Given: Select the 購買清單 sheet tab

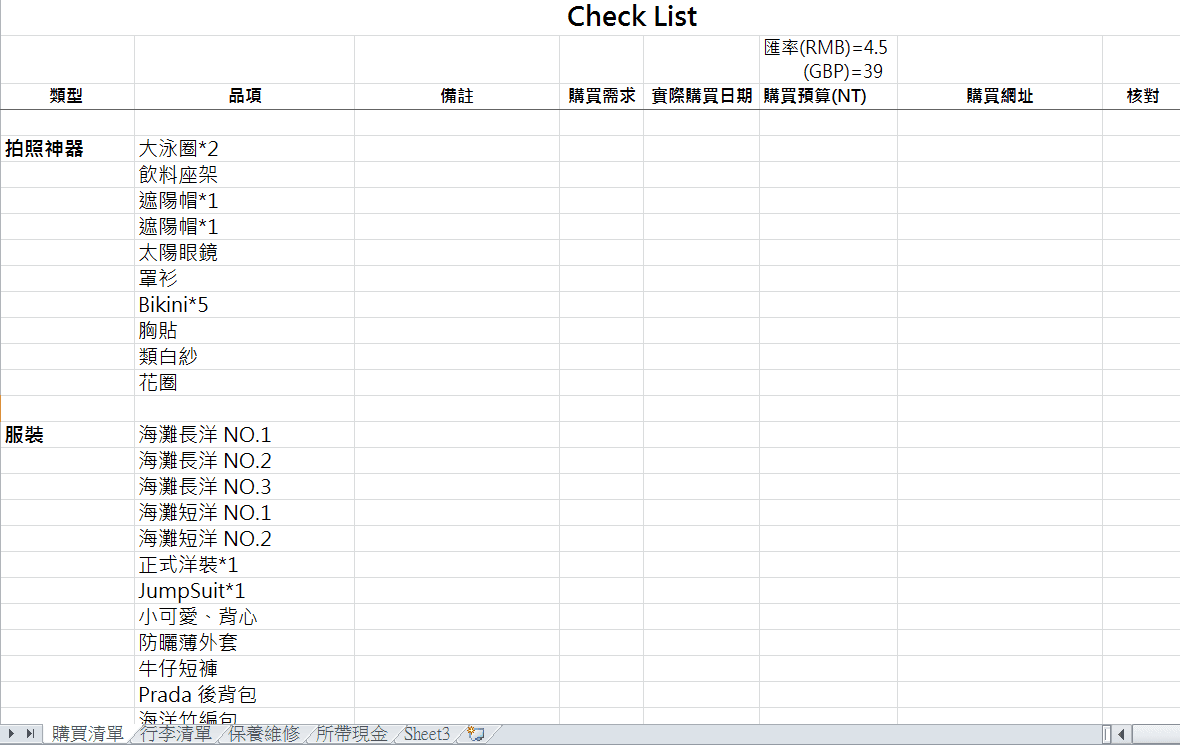Looking at the screenshot, I should 87,734.
